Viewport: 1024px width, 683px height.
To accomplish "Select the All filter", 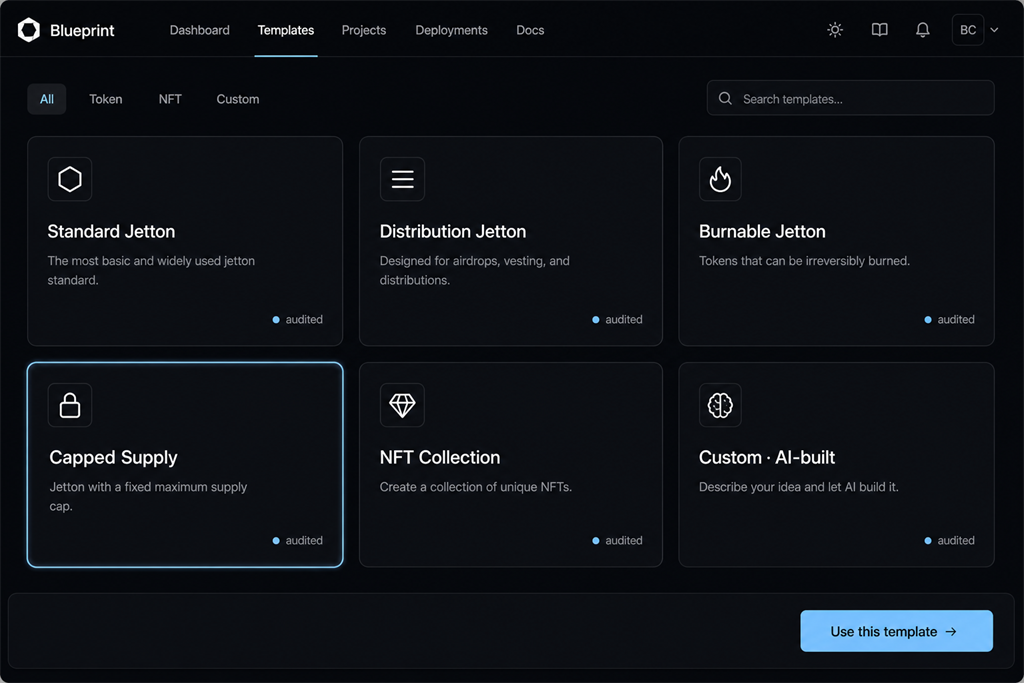I will click(46, 99).
